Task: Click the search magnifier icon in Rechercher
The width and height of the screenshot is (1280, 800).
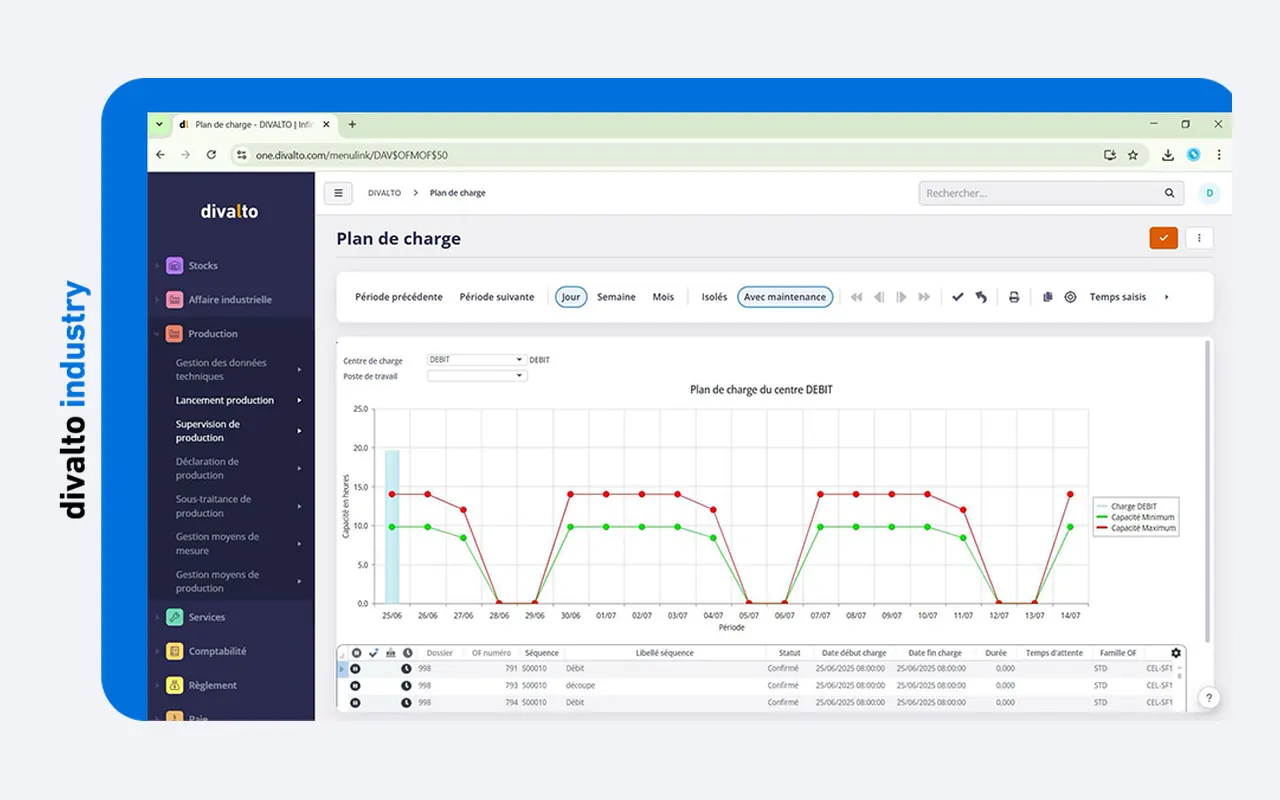Action: (x=1170, y=193)
